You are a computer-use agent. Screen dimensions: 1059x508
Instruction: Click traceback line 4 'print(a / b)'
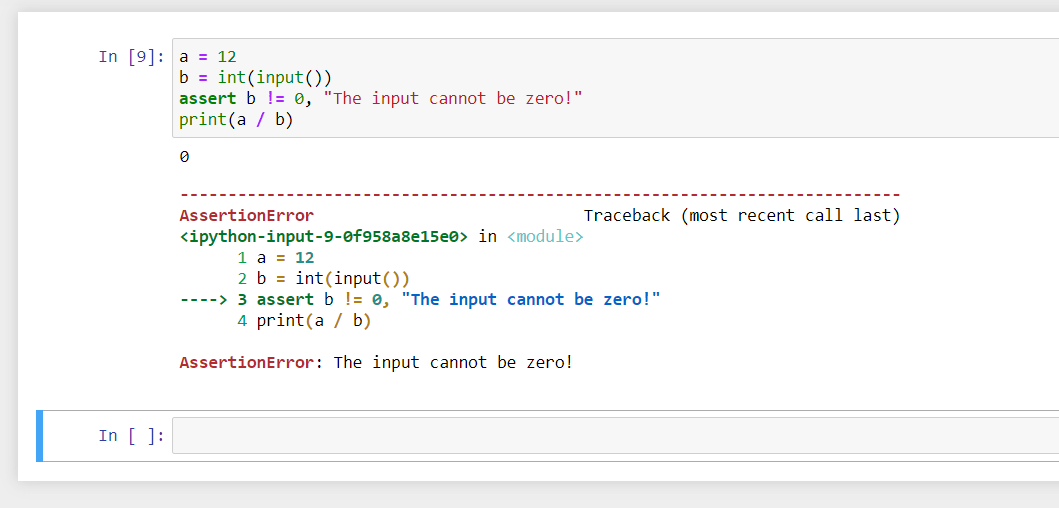(x=304, y=321)
